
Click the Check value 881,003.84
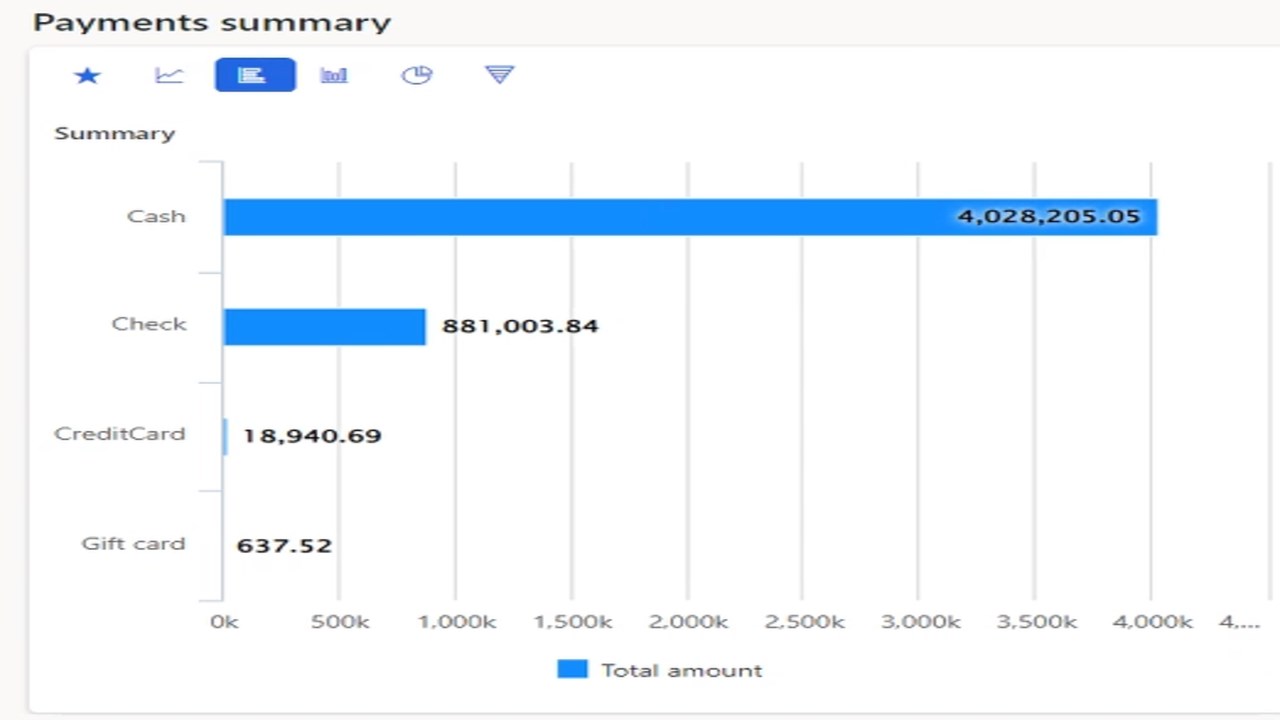(x=520, y=326)
